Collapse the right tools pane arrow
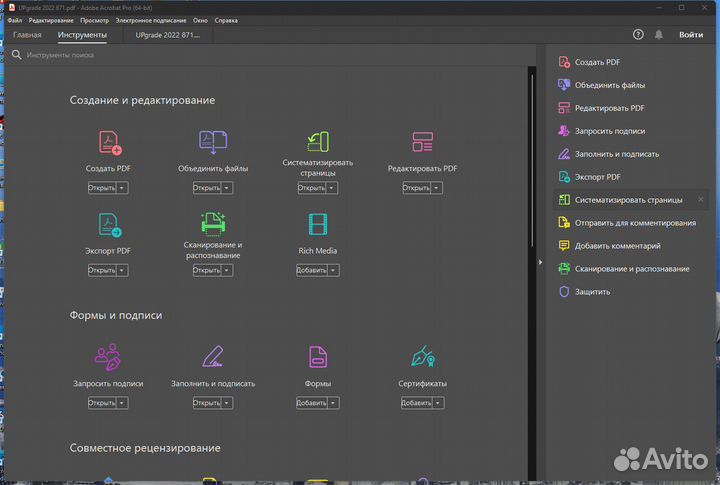The width and height of the screenshot is (720, 485). 540,262
